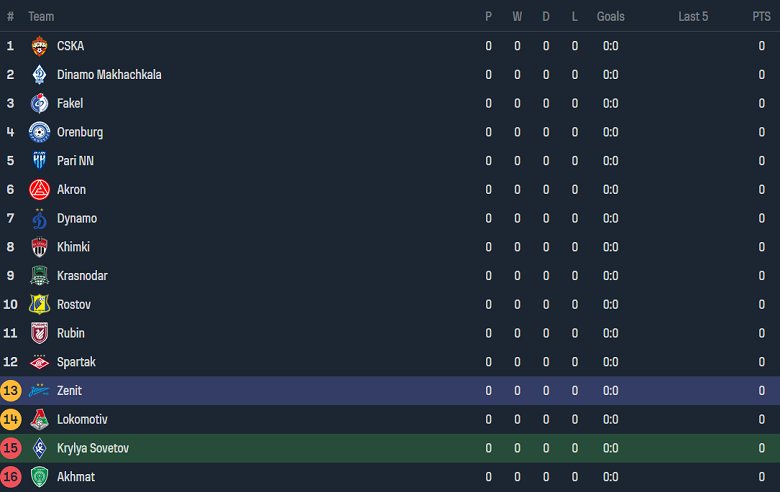Screen dimensions: 780x492
Task: Click the Lokomotiv club crest
Action: click(39, 420)
